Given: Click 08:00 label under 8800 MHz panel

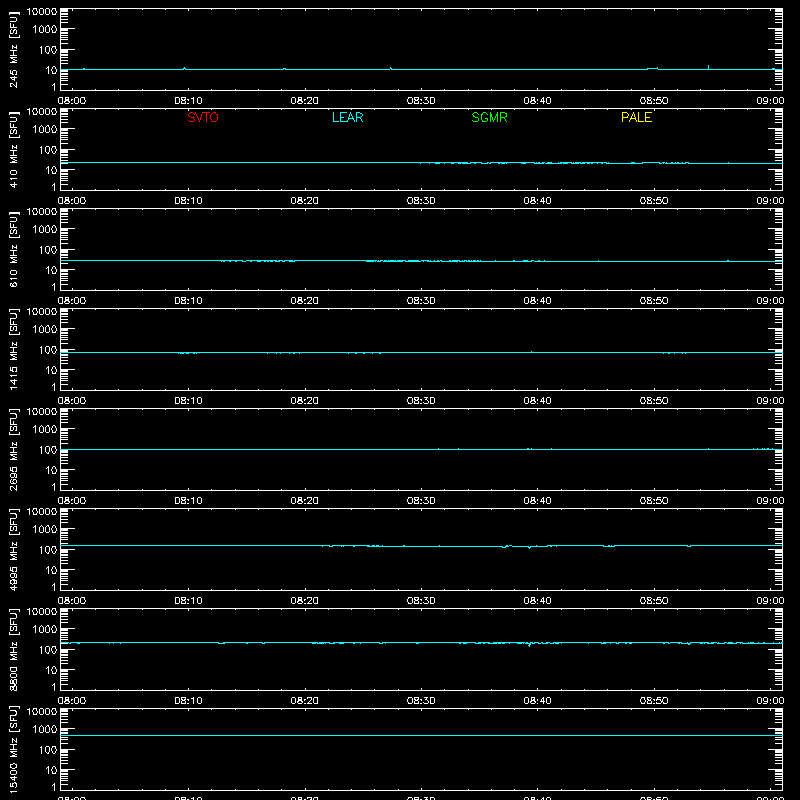Looking at the screenshot, I should [x=72, y=701].
